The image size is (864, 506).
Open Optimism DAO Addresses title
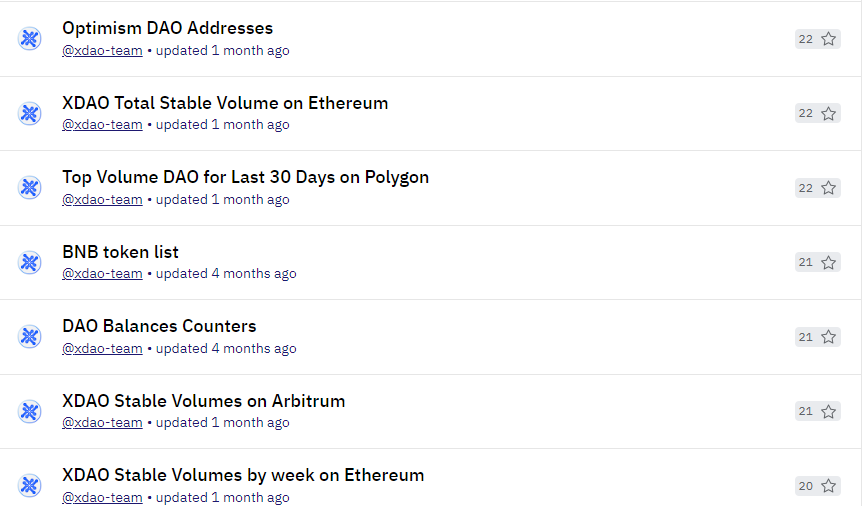[168, 28]
